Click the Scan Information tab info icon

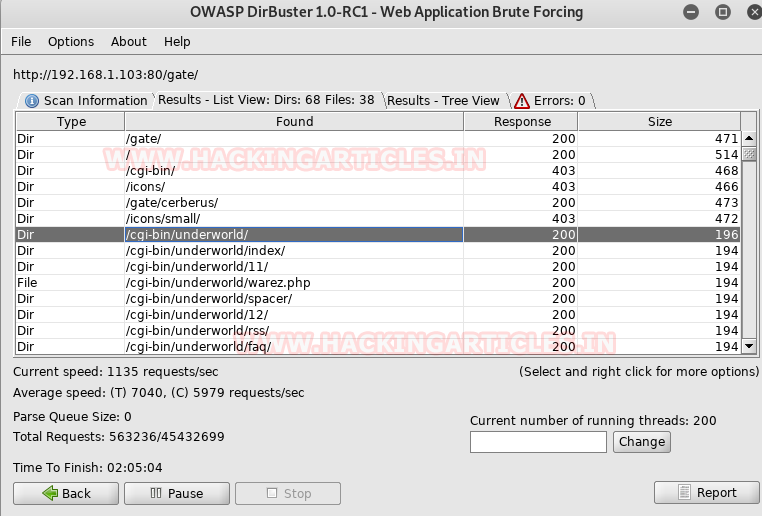pyautogui.click(x=32, y=101)
